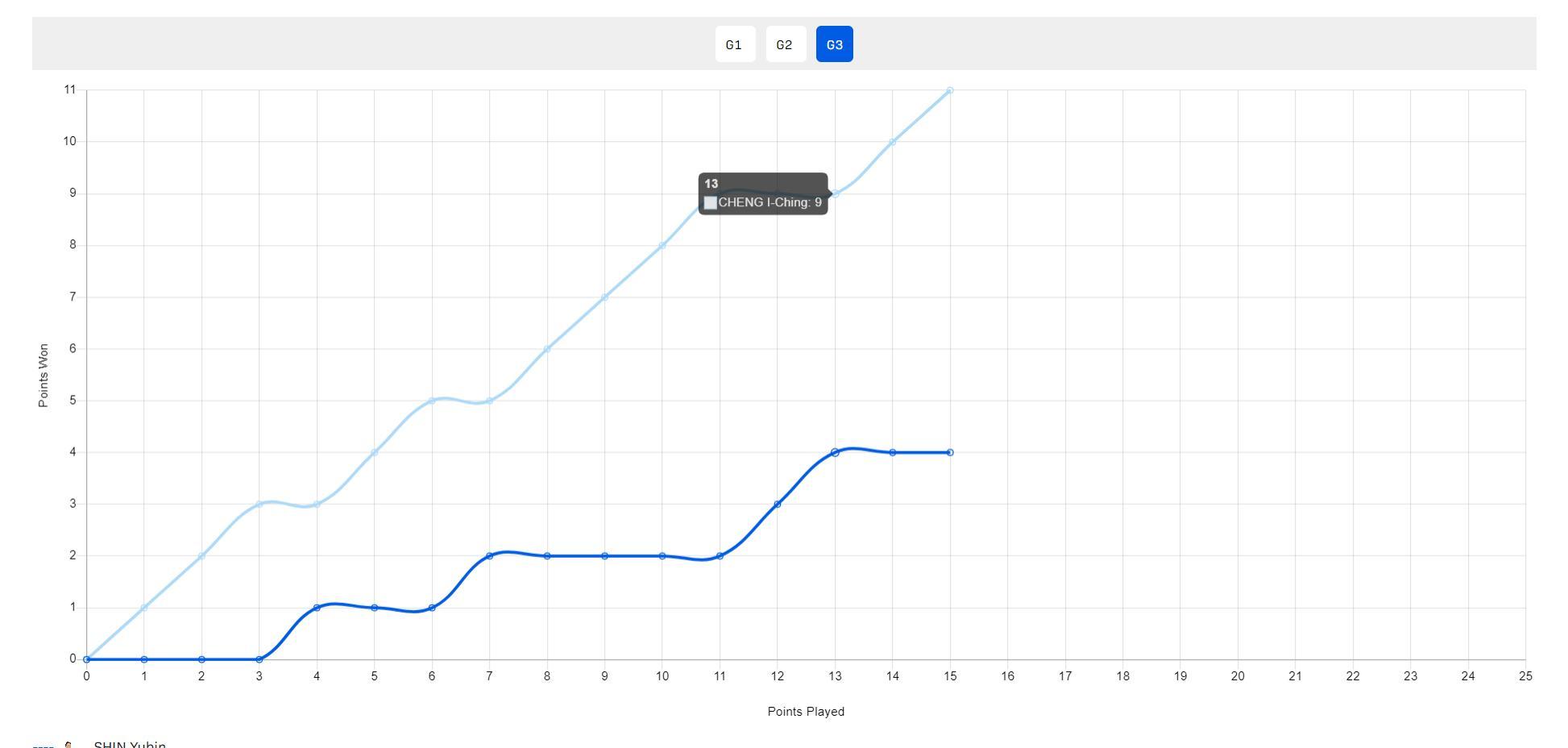
Task: Click the hovered light-blue point at 13 points played
Action: tap(835, 193)
